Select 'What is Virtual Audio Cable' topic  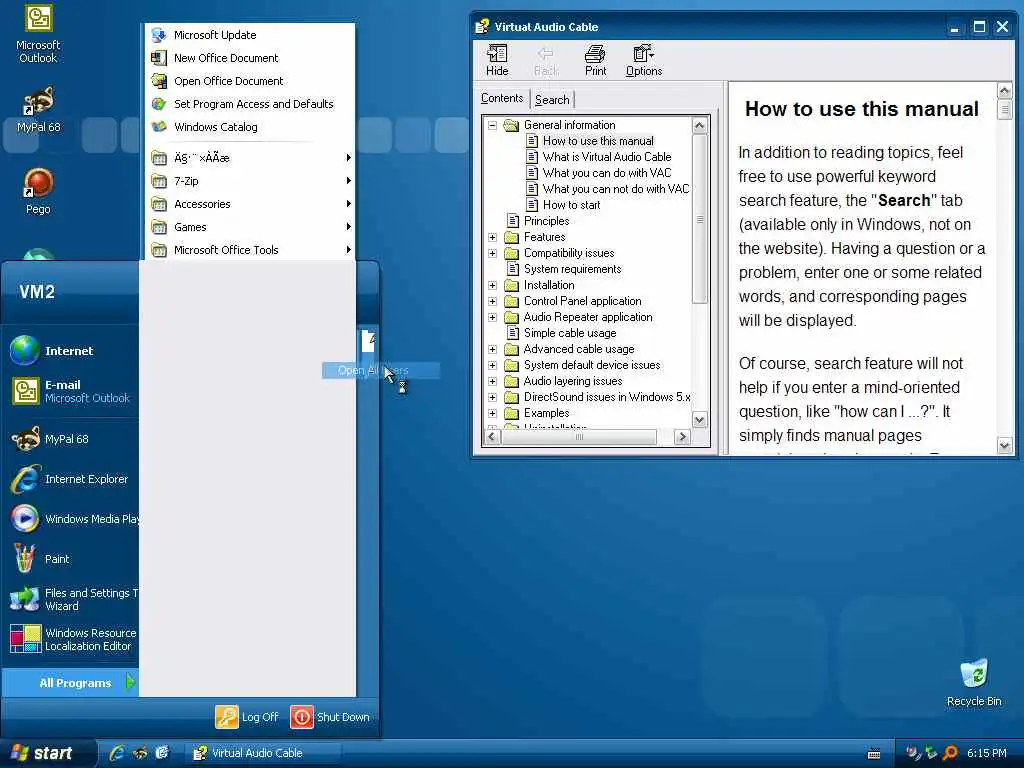coord(607,157)
